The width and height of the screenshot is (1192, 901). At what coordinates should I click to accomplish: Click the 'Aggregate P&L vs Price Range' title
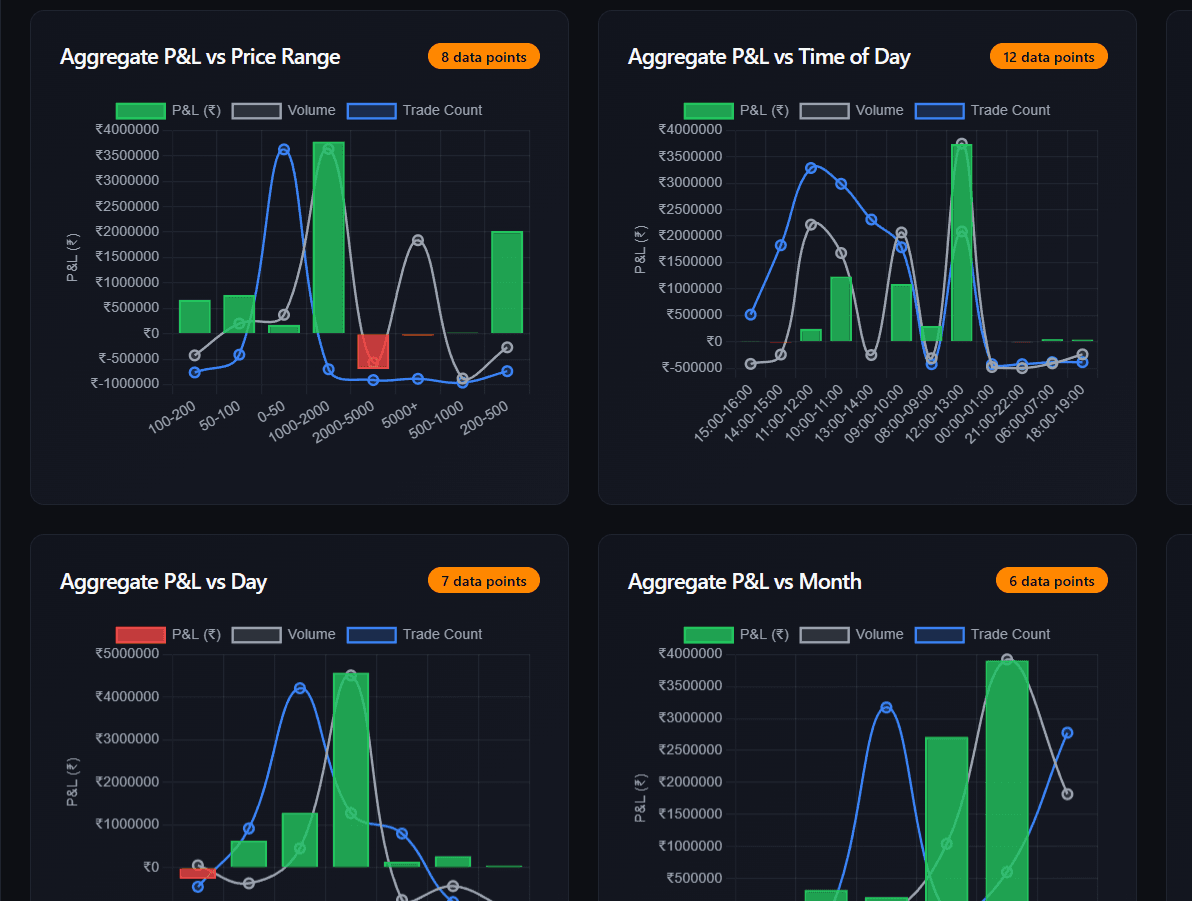coord(200,57)
